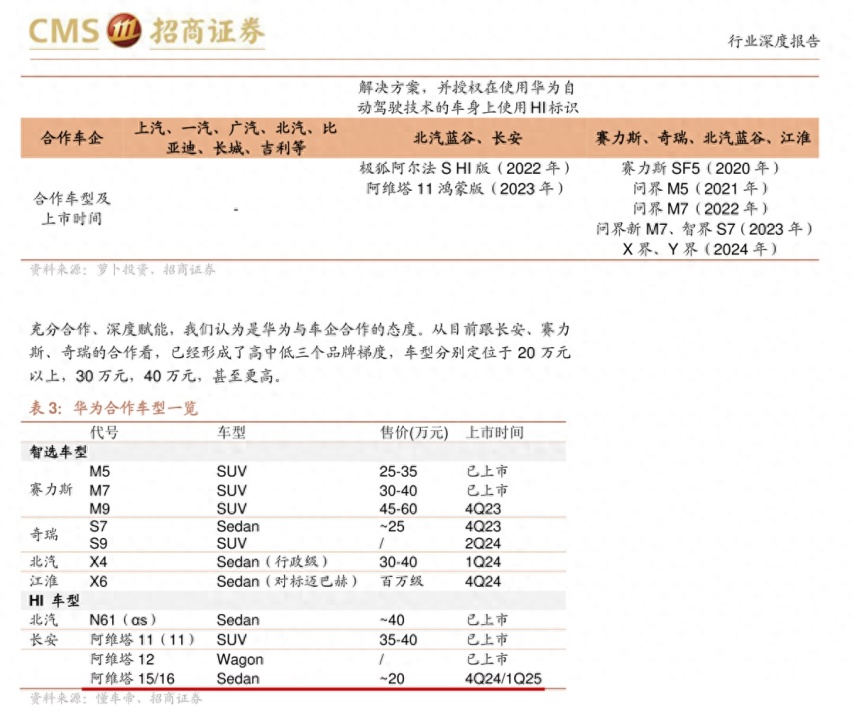This screenshot has width=852, height=719.
Task: Select the Wagon model cell
Action: 240,660
